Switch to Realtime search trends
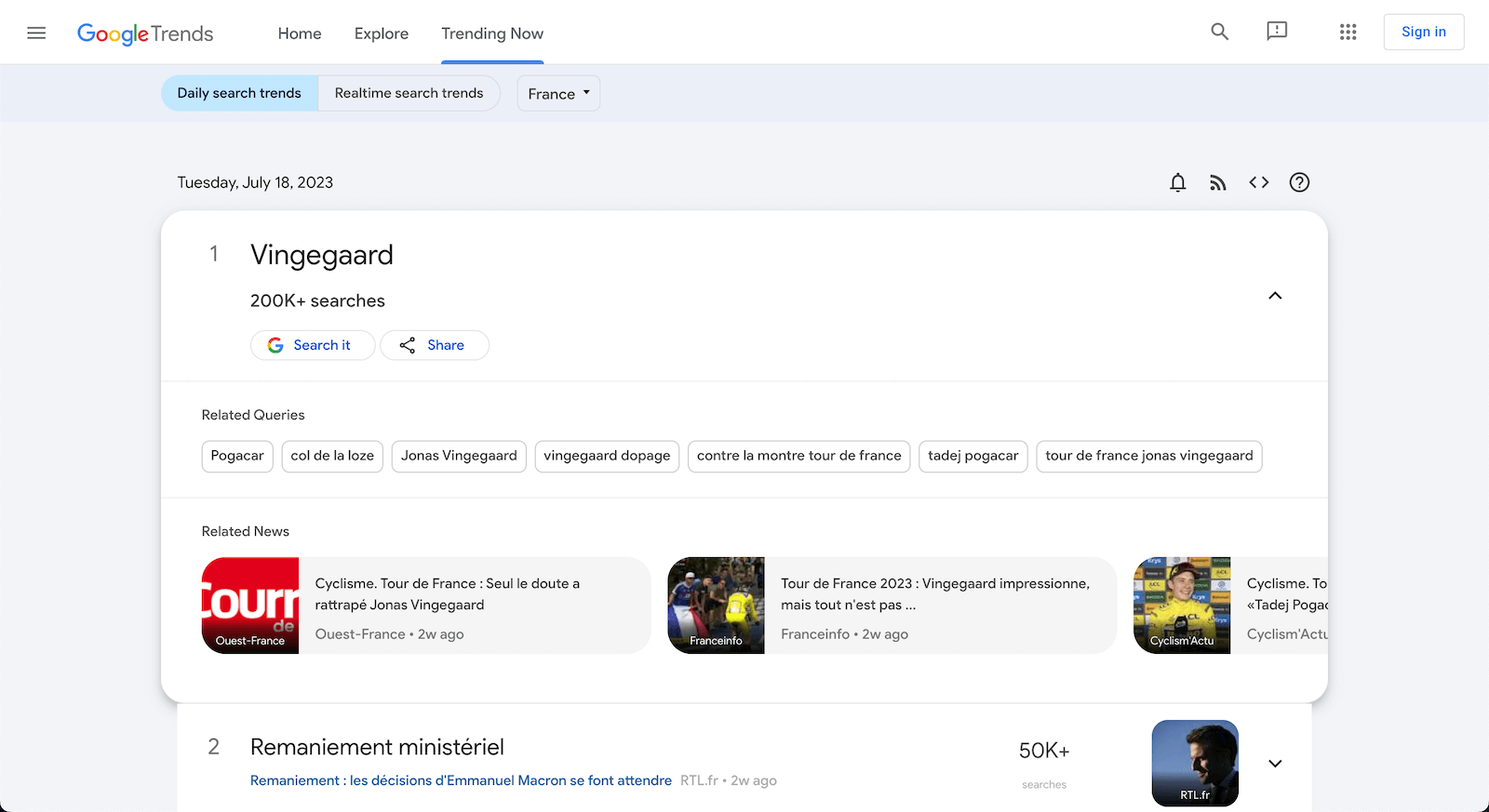The image size is (1489, 812). click(409, 93)
